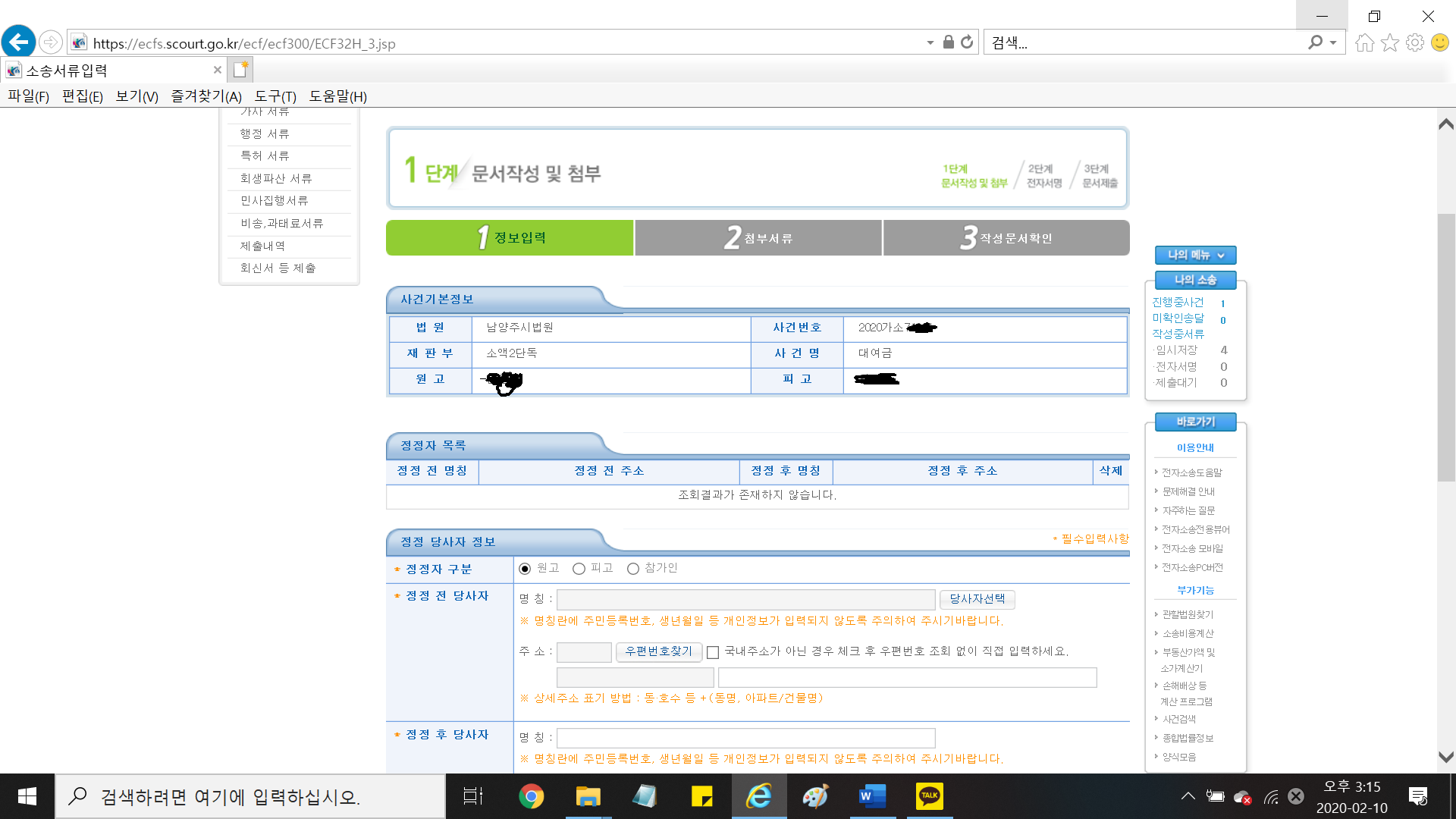Open the 즐겨찾기(A) menu
Viewport: 1456px width, 819px height.
(206, 96)
